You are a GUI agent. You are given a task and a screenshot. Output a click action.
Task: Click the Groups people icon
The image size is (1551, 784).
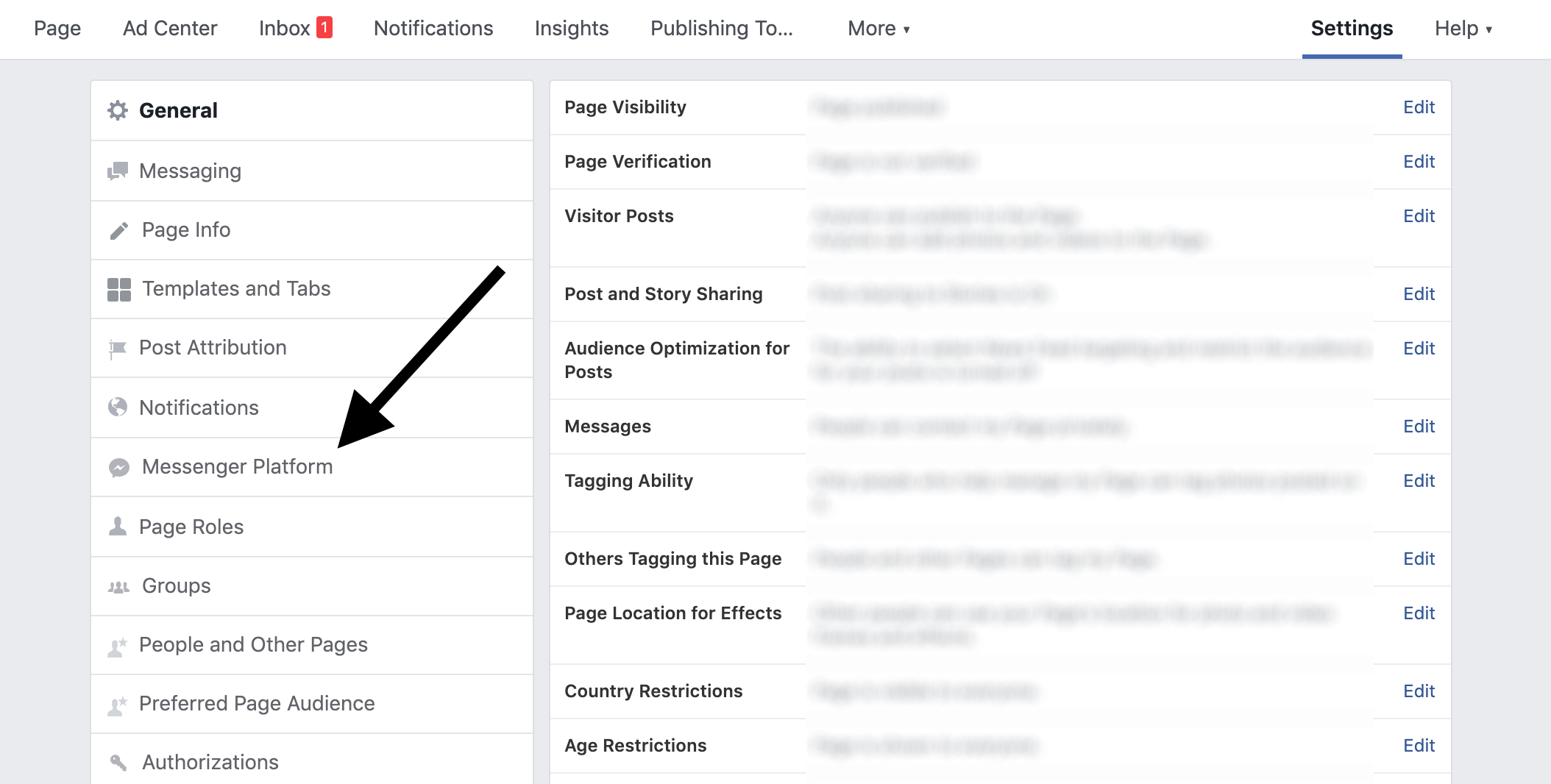pos(118,587)
